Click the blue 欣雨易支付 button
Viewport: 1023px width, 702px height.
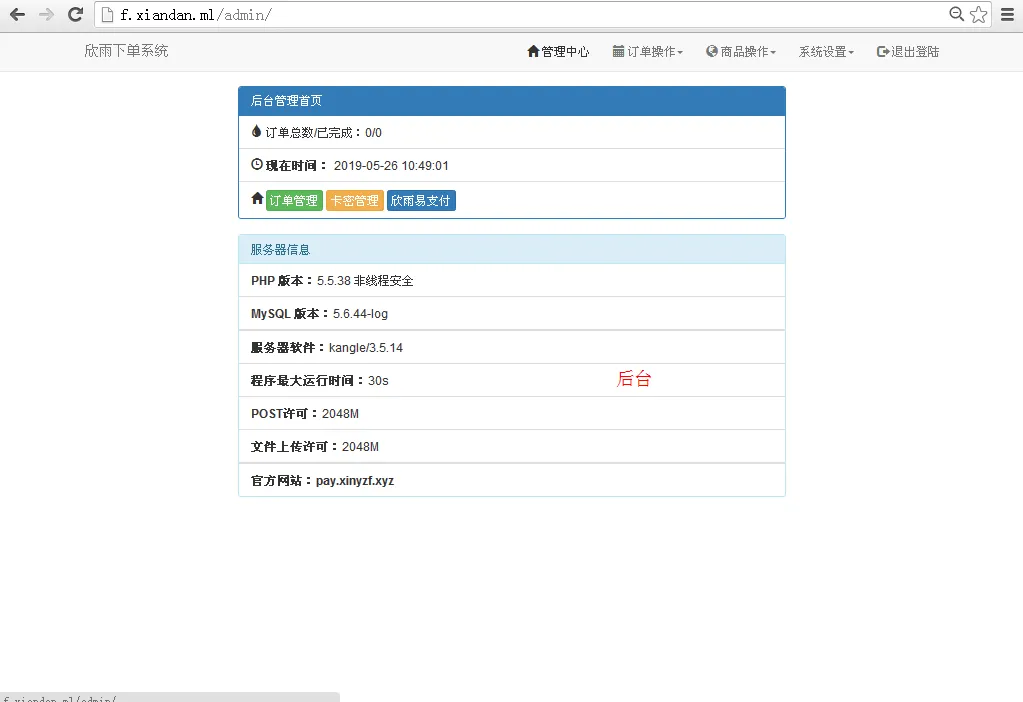420,199
